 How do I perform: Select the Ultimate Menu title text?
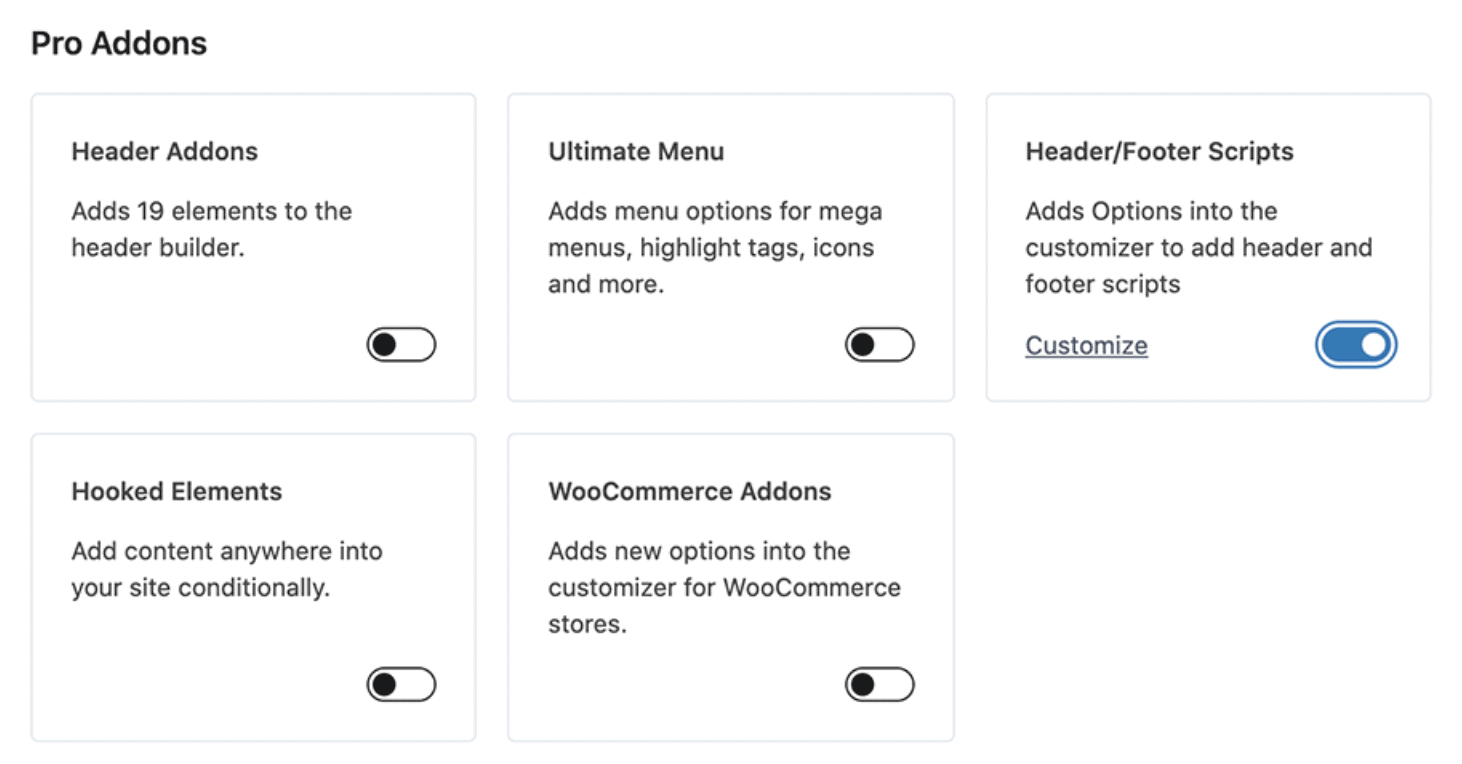click(636, 152)
